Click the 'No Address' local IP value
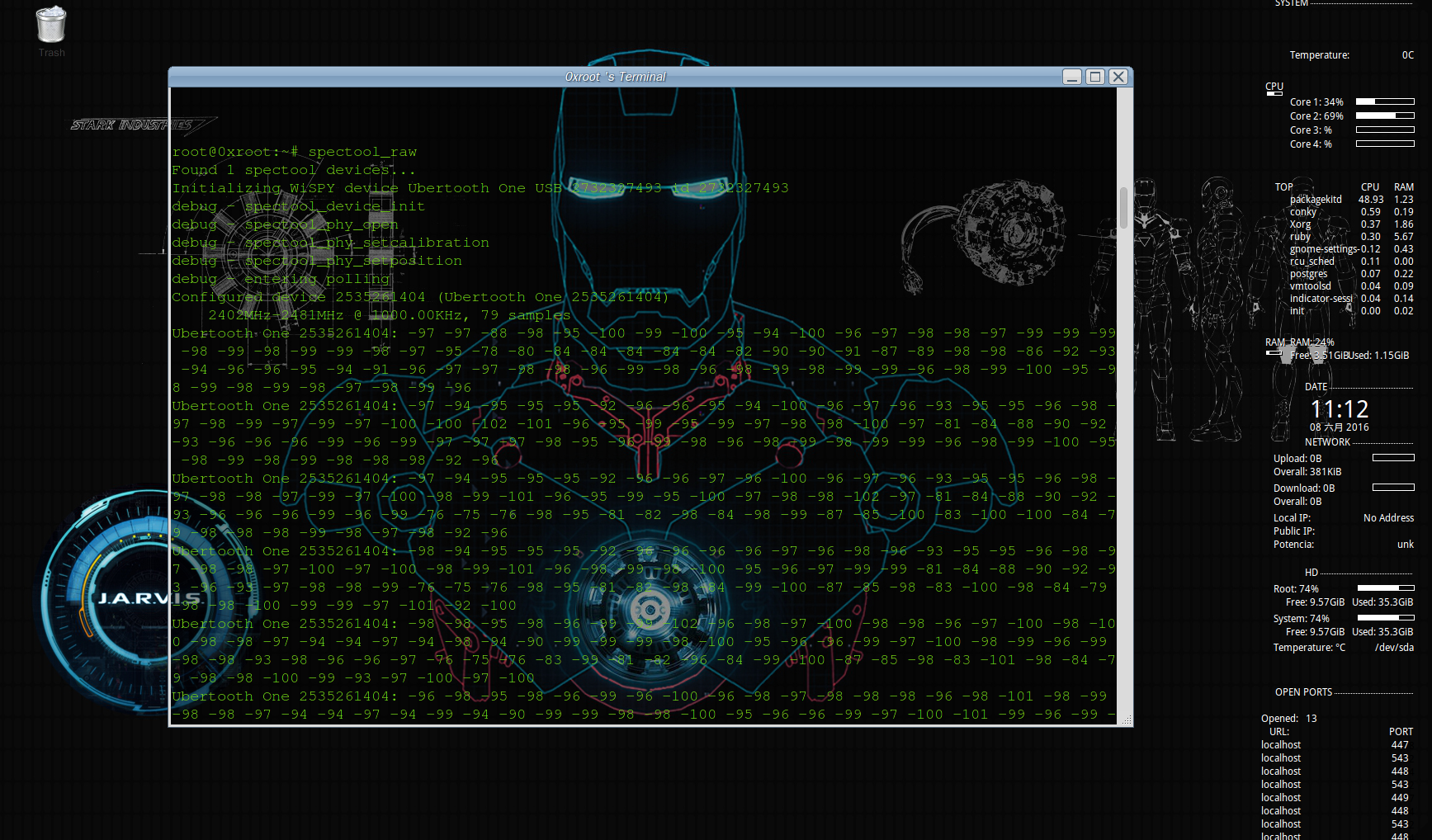 pos(1388,518)
